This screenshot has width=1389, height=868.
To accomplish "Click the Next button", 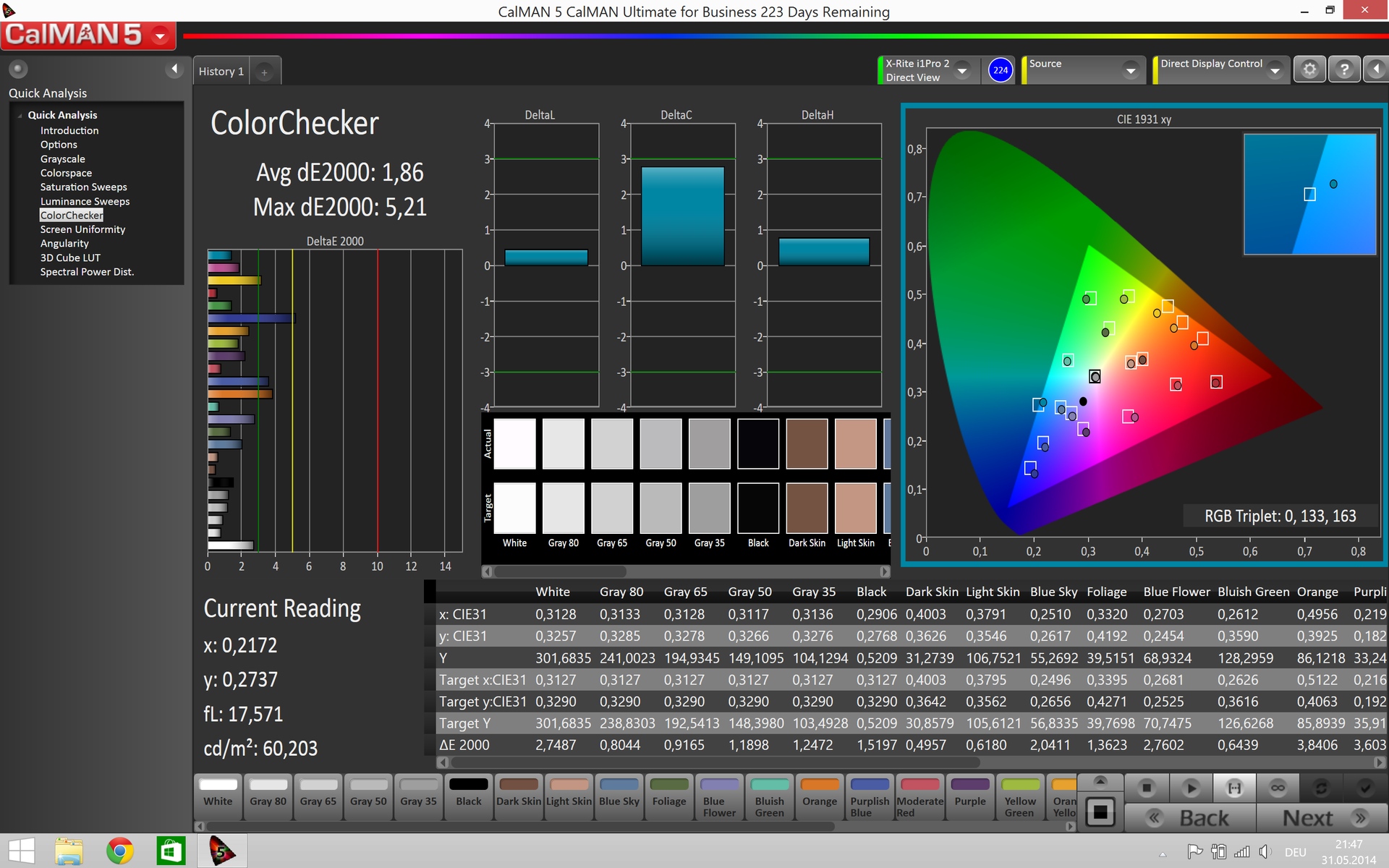I will point(1321,818).
